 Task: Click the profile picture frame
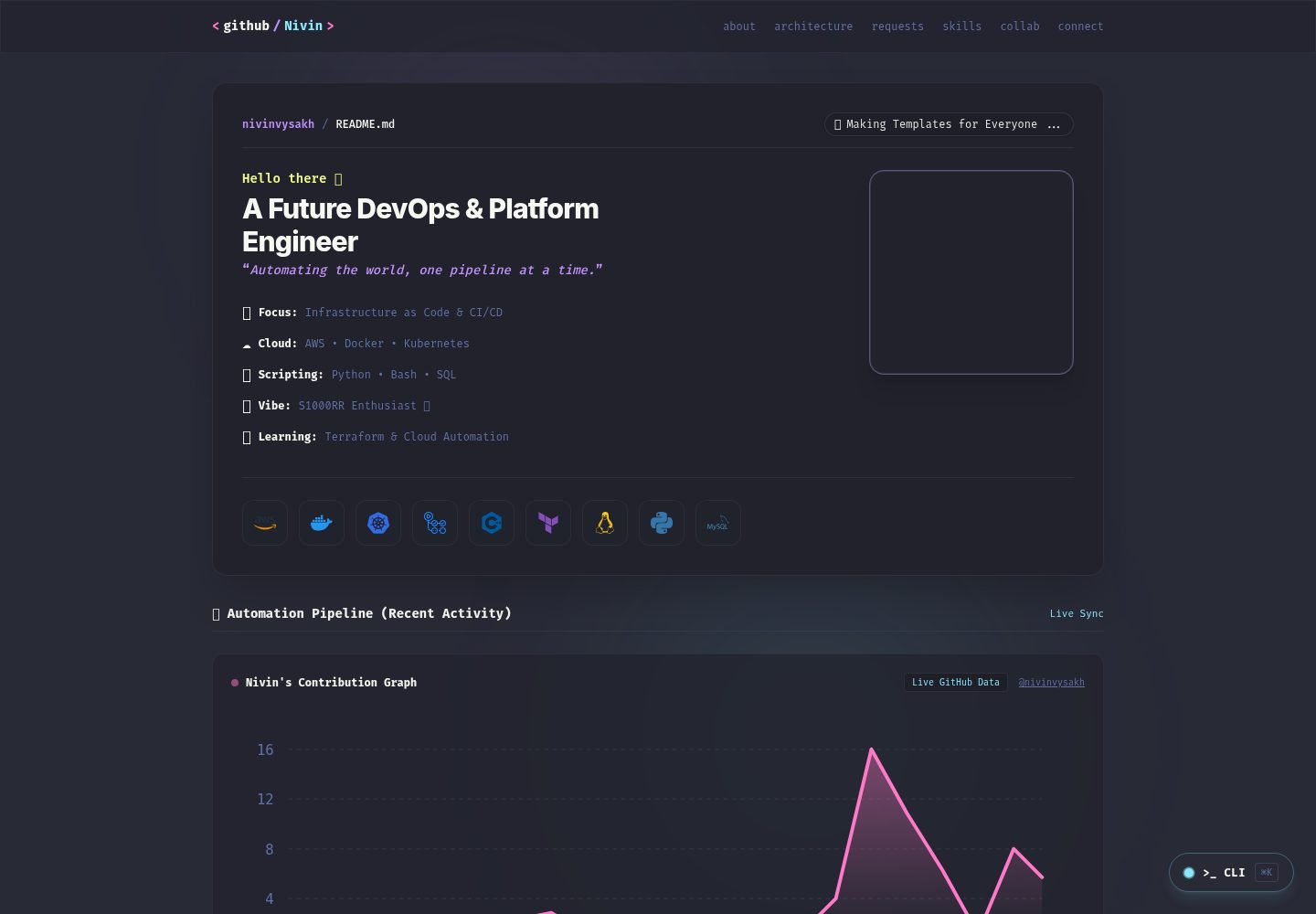click(971, 272)
